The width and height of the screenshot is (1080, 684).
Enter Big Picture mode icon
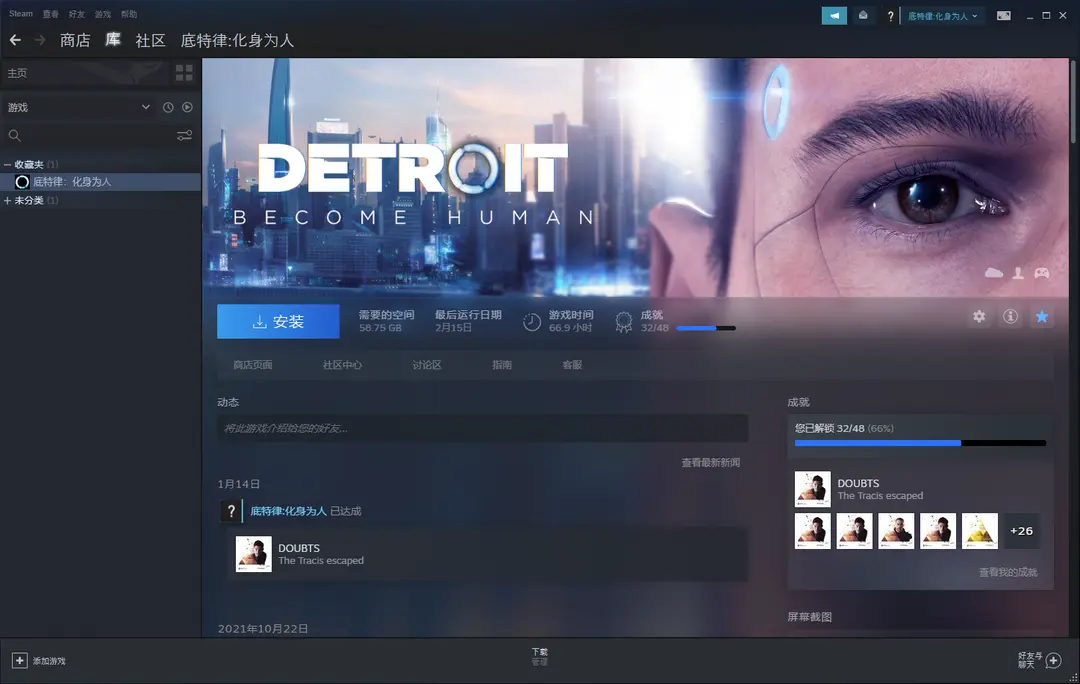tap(1004, 16)
